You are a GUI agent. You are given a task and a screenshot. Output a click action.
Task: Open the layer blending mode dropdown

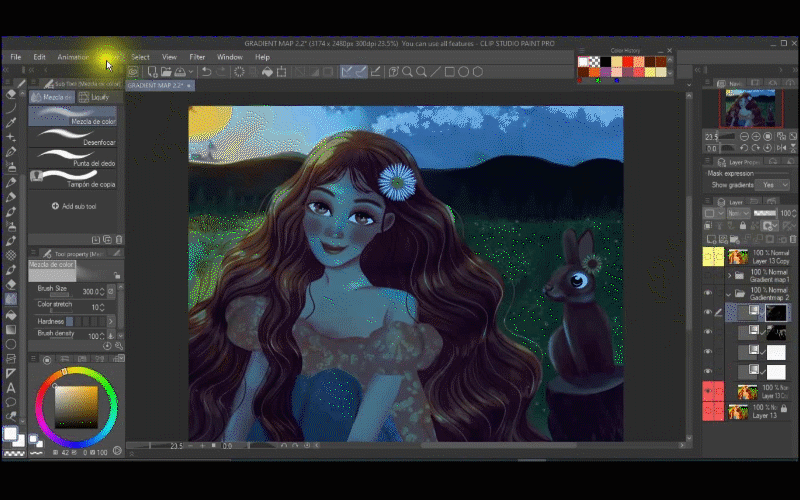737,214
